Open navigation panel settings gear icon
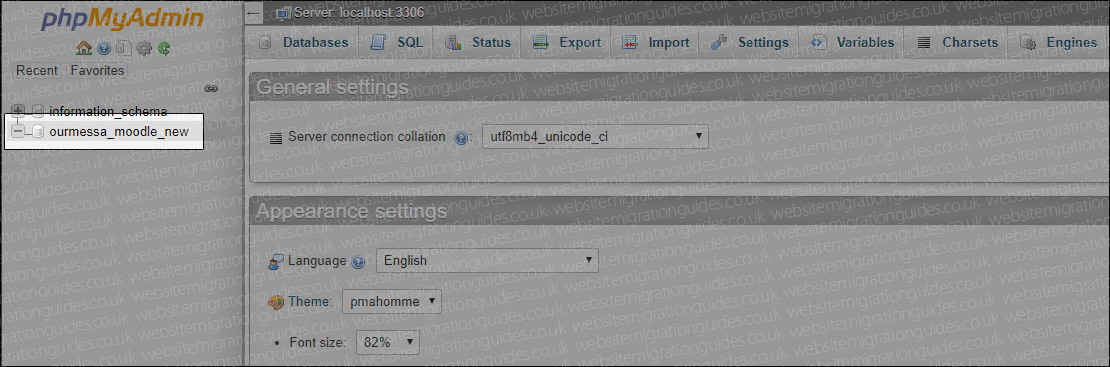The height and width of the screenshot is (367, 1110). 144,49
